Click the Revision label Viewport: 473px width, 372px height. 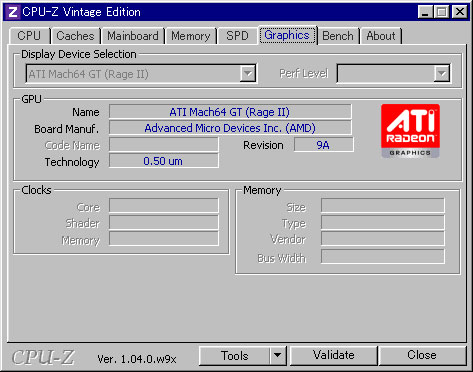[263, 145]
